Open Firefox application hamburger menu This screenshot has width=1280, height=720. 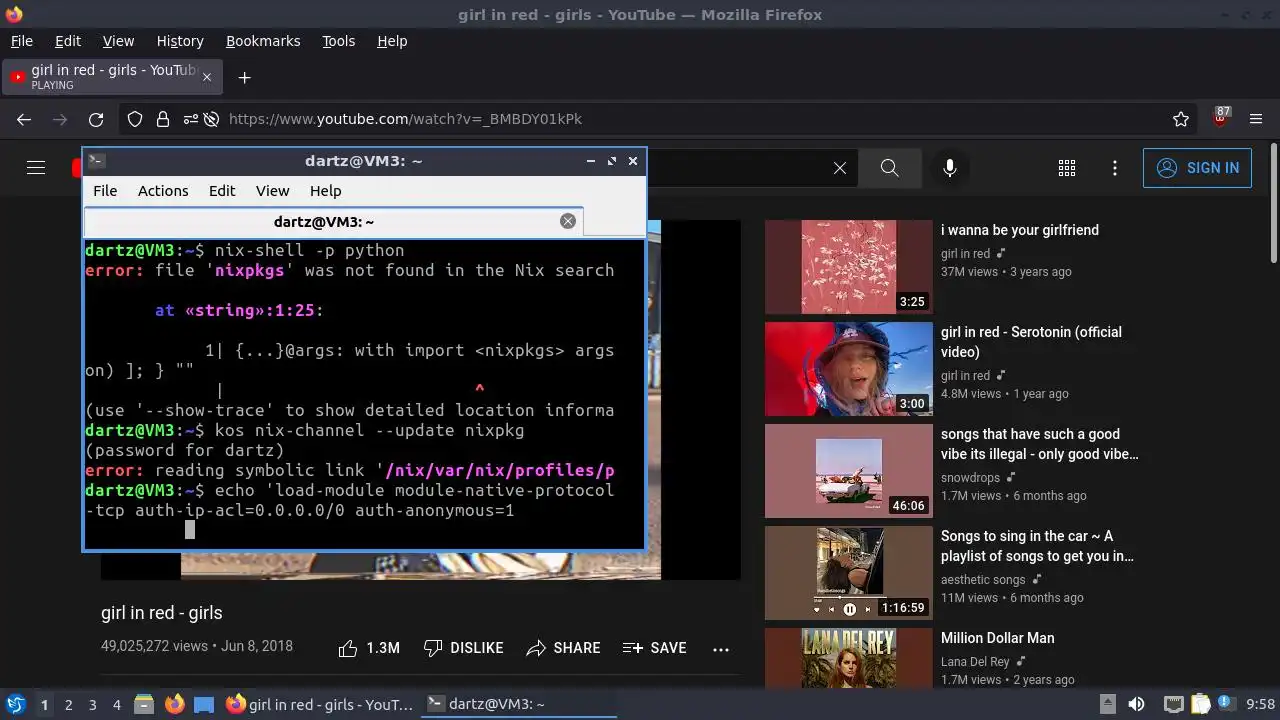coord(1256,119)
